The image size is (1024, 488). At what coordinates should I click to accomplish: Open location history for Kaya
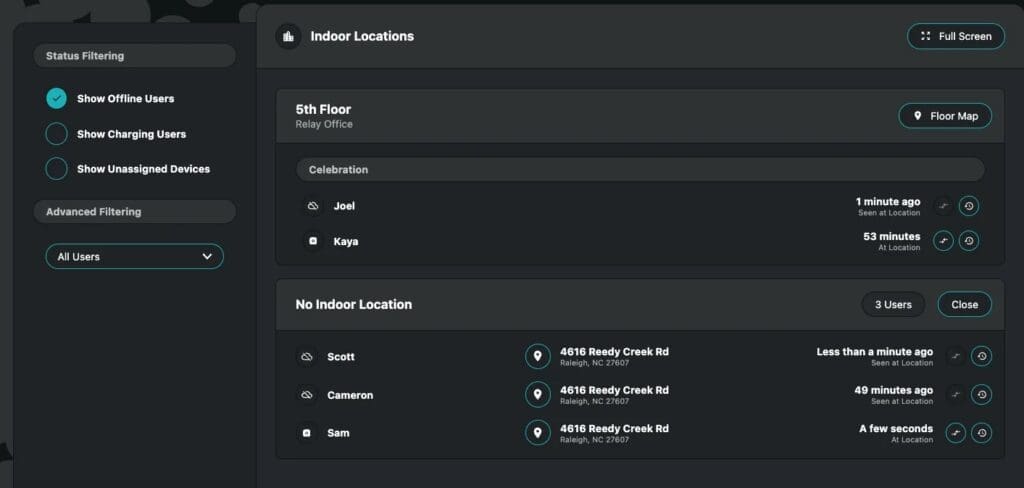tap(968, 241)
